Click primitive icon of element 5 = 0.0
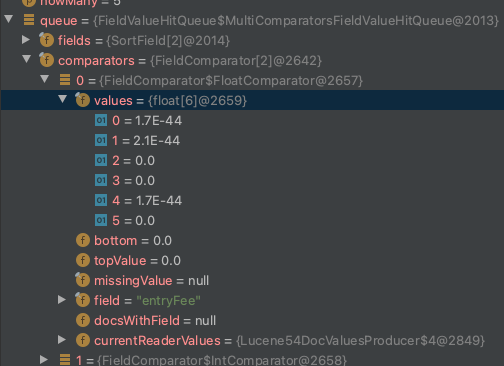The width and height of the screenshot is (504, 366). coord(101,220)
